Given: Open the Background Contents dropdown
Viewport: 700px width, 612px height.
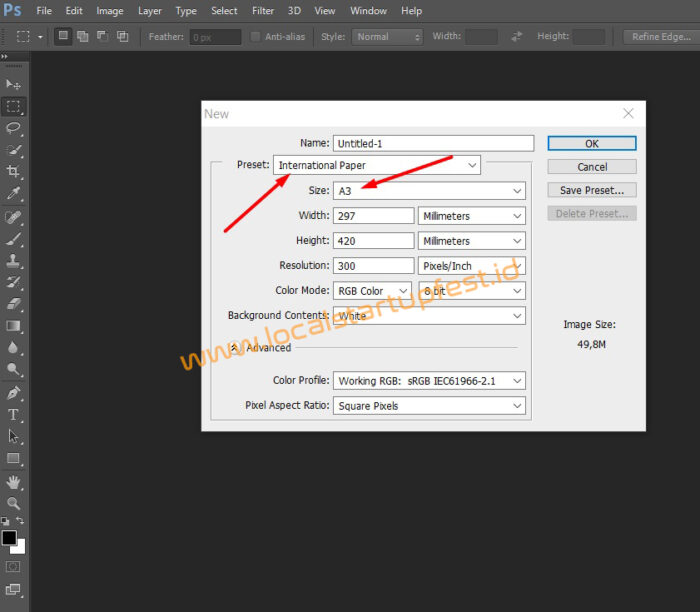Looking at the screenshot, I should (429, 316).
